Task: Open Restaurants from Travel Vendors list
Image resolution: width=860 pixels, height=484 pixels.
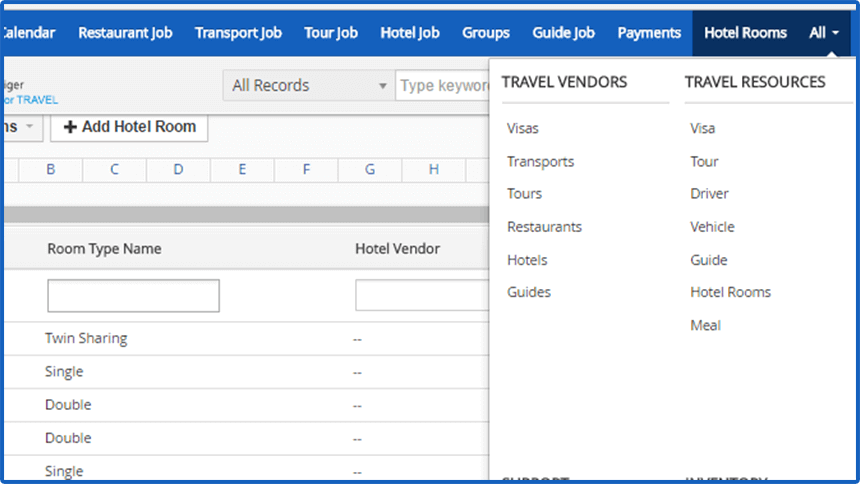Action: pyautogui.click(x=544, y=227)
